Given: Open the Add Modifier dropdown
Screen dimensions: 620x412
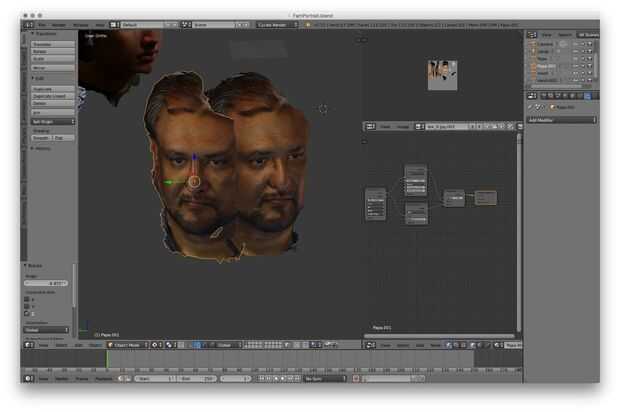Looking at the screenshot, I should coord(561,120).
